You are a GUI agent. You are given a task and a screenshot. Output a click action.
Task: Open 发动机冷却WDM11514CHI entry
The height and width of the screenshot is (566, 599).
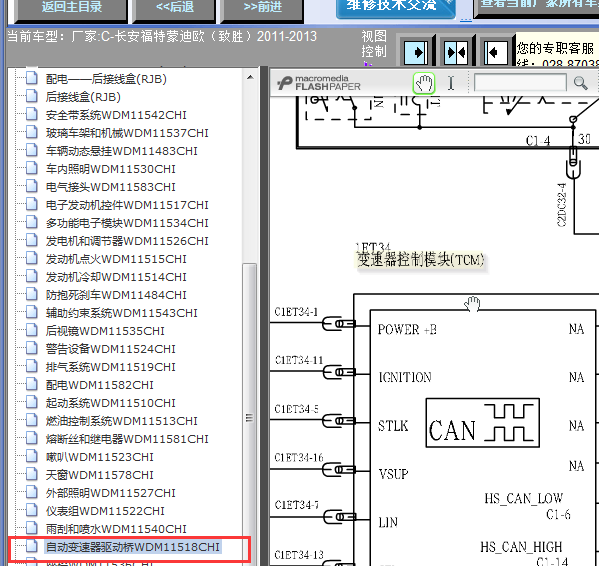(x=116, y=277)
